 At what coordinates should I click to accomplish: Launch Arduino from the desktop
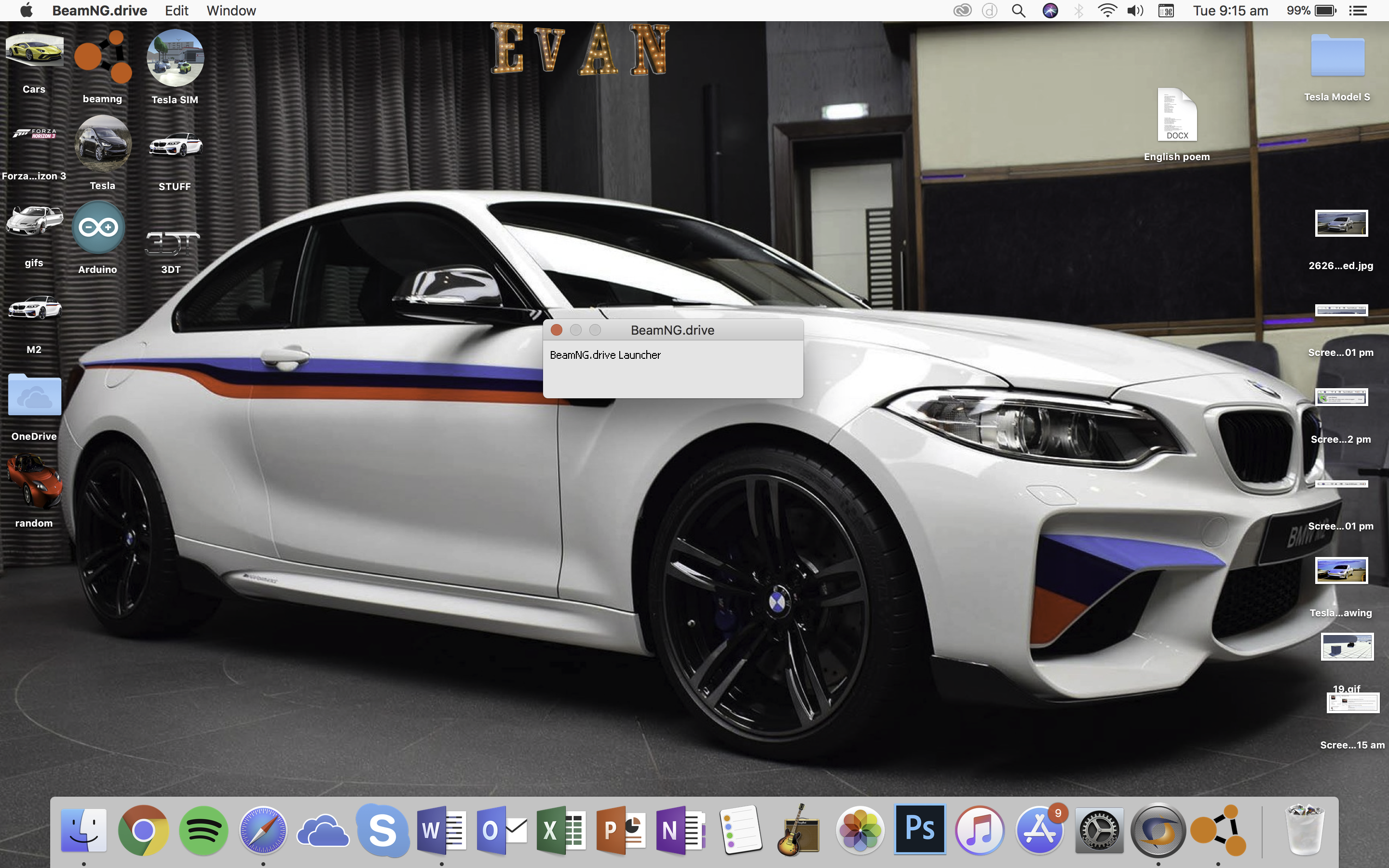[98, 227]
